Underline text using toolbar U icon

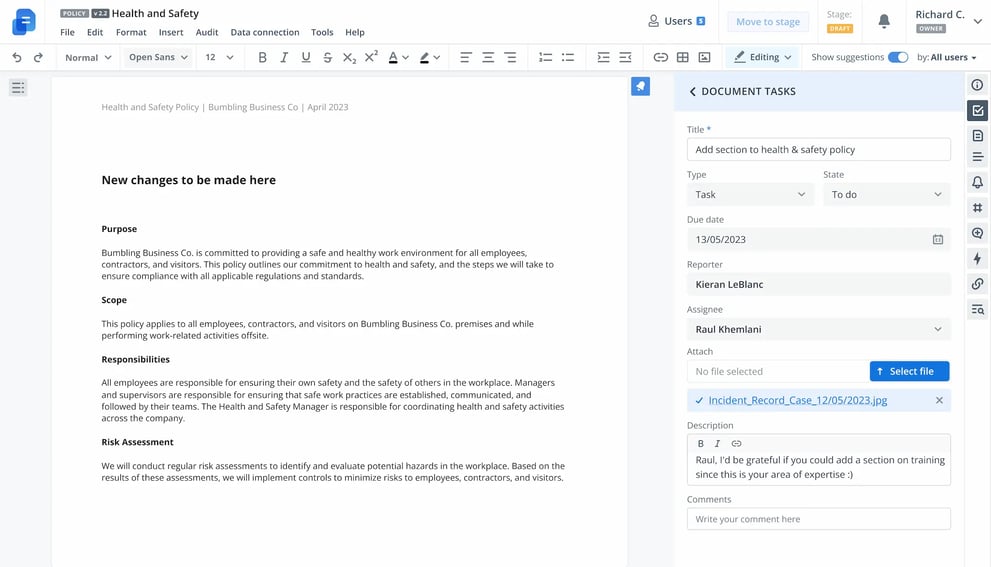click(306, 58)
